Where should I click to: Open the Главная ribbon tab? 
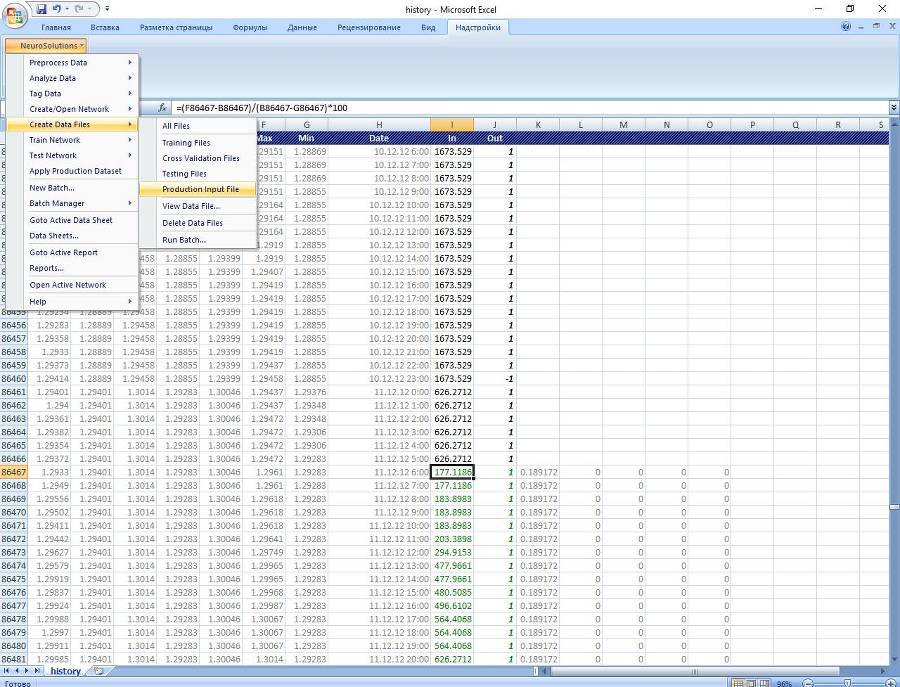pyautogui.click(x=56, y=27)
